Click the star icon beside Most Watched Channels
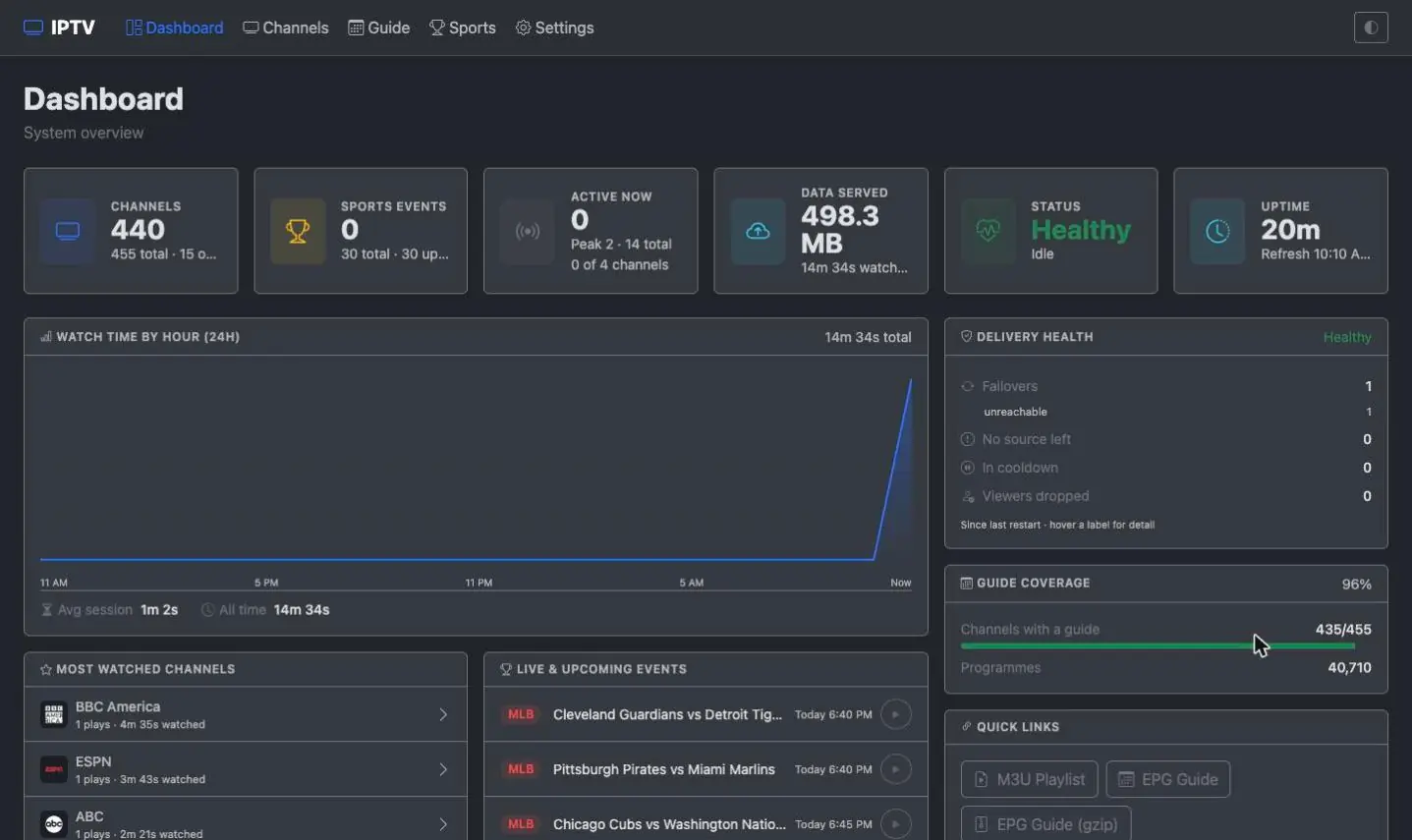This screenshot has width=1412, height=840. 46,669
